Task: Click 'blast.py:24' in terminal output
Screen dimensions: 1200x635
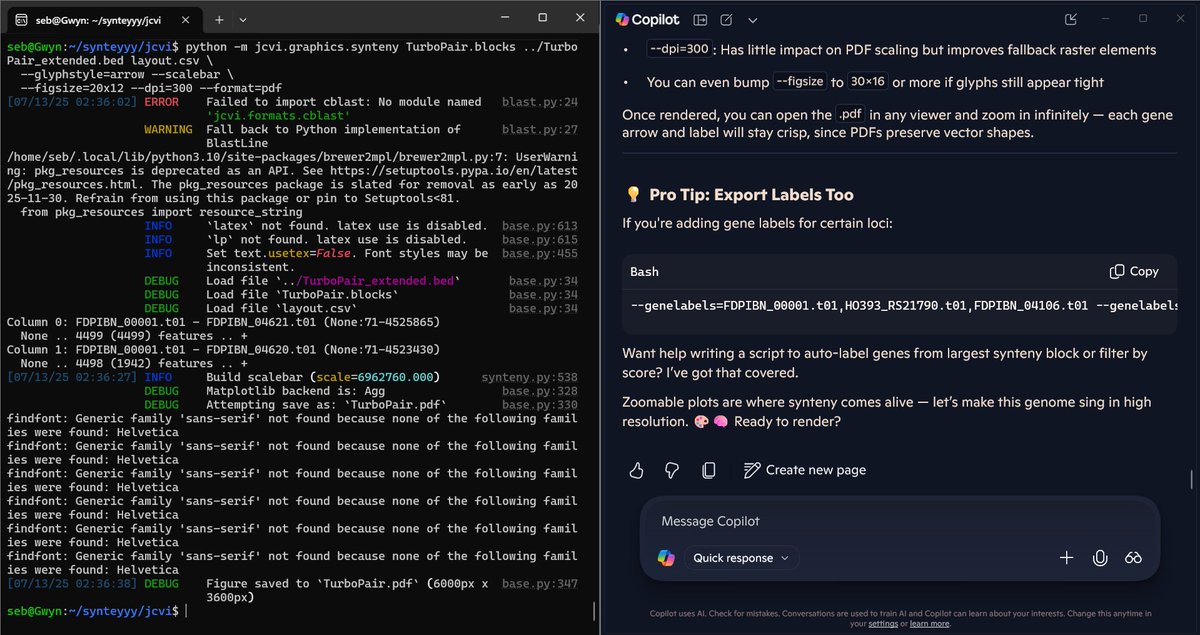Action: pyautogui.click(x=539, y=102)
